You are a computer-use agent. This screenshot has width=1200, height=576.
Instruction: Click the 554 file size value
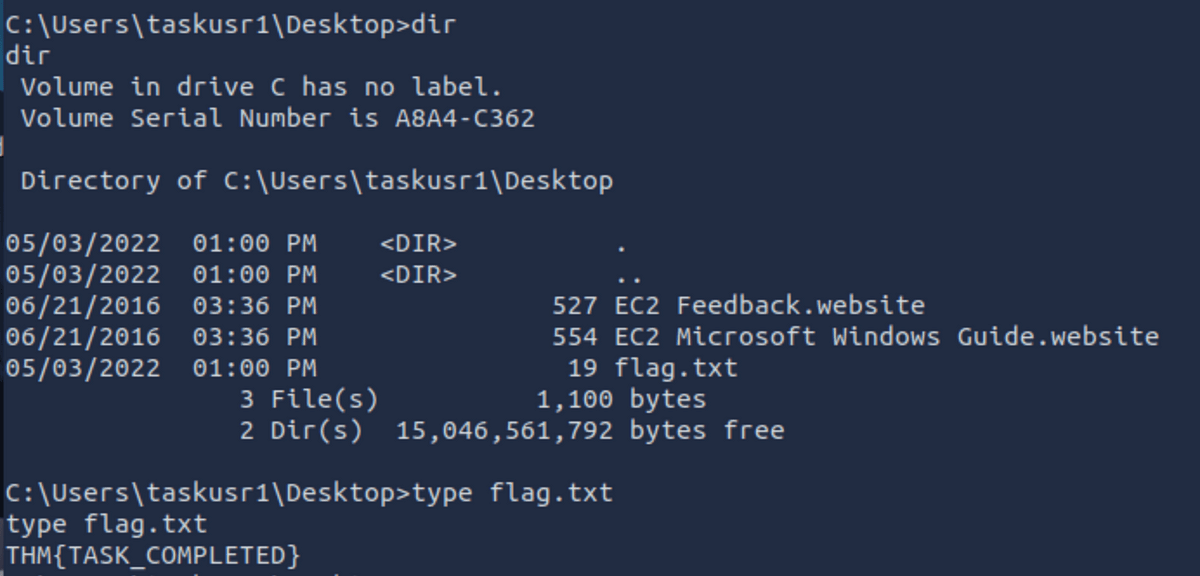point(574,336)
